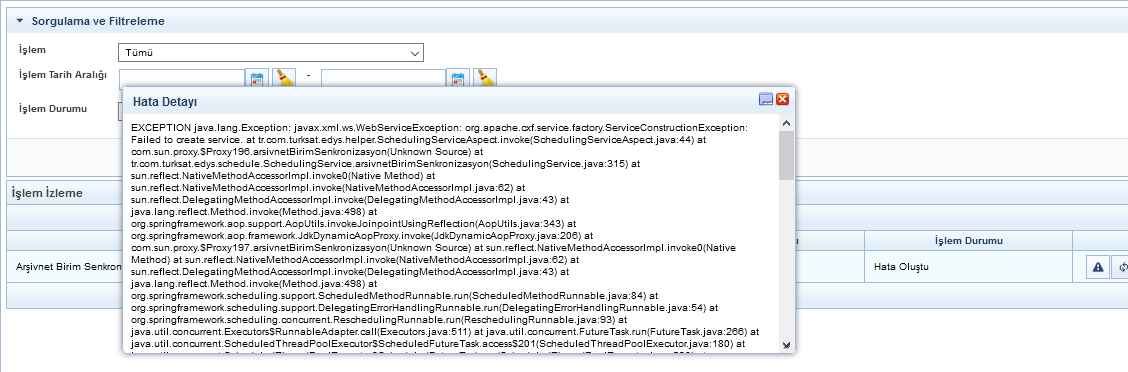Click the error detail scrollbar thumb
The image size is (1128, 372).
(x=786, y=155)
